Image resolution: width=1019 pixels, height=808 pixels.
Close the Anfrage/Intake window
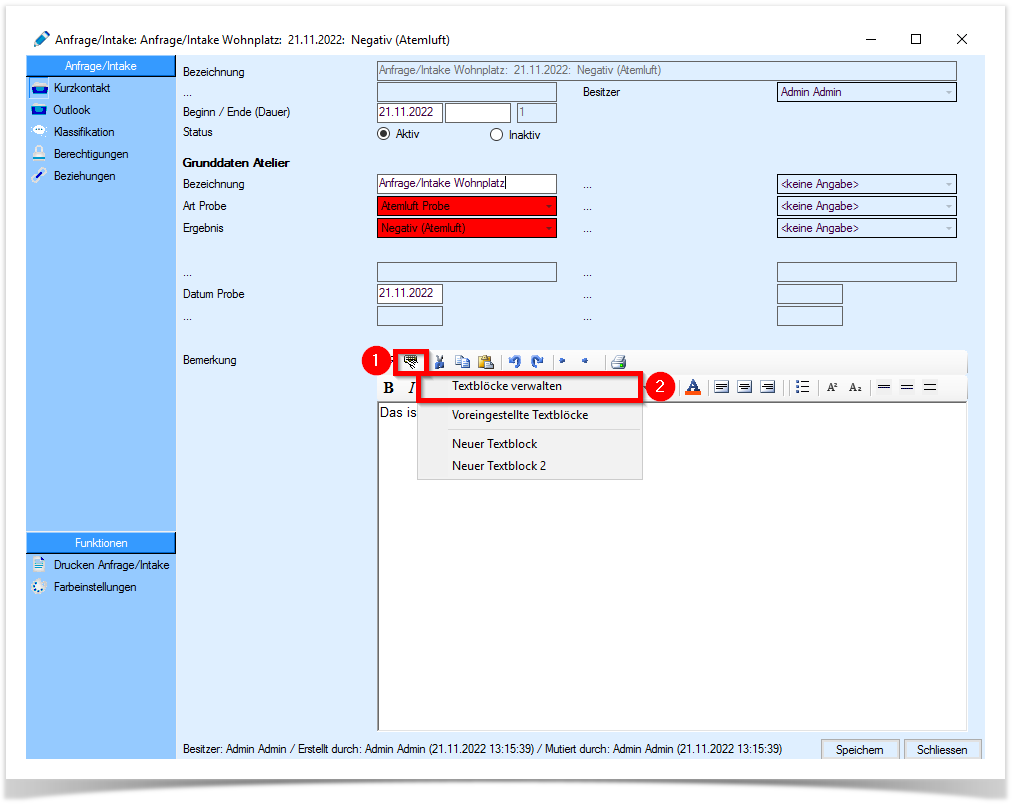coord(962,39)
